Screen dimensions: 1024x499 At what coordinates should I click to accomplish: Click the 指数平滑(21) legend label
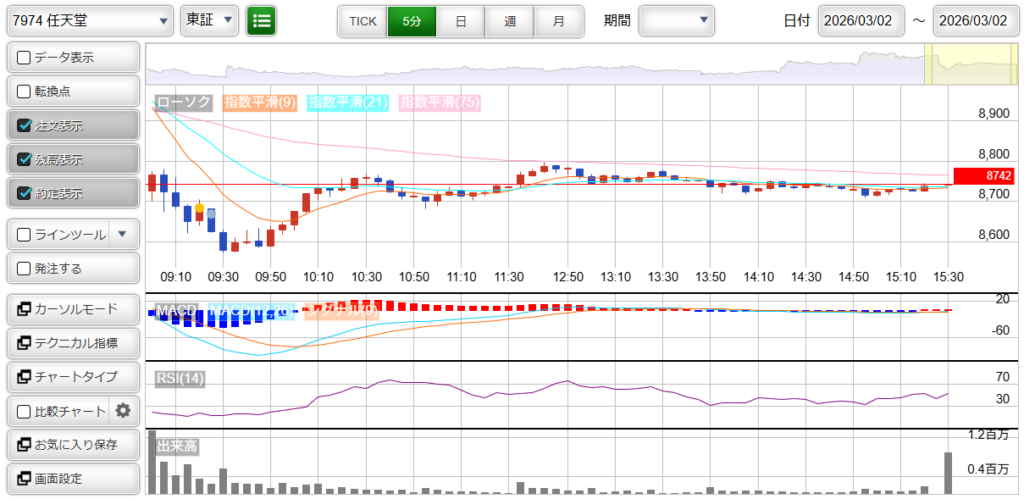point(348,102)
